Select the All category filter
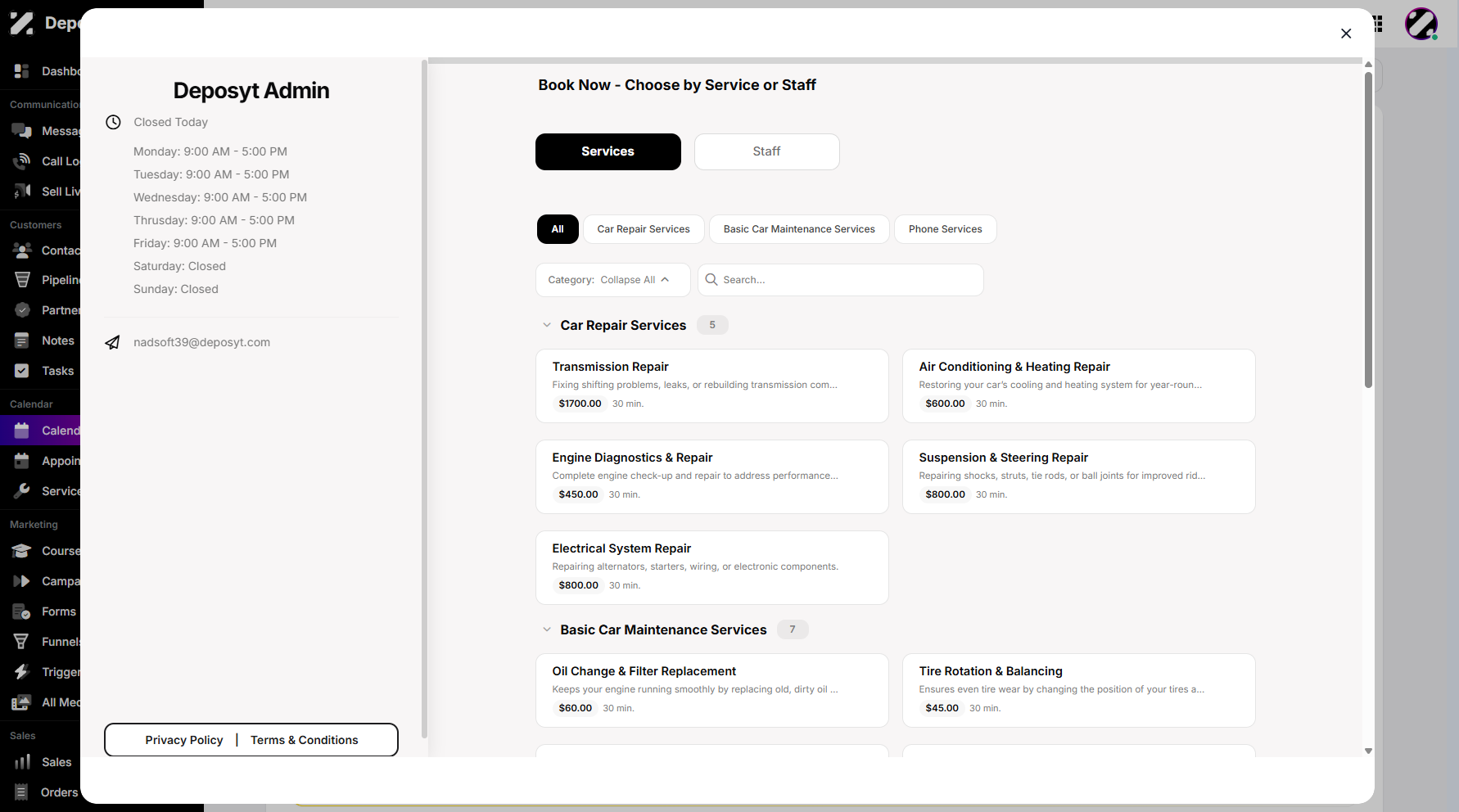This screenshot has width=1459, height=812. 558,229
